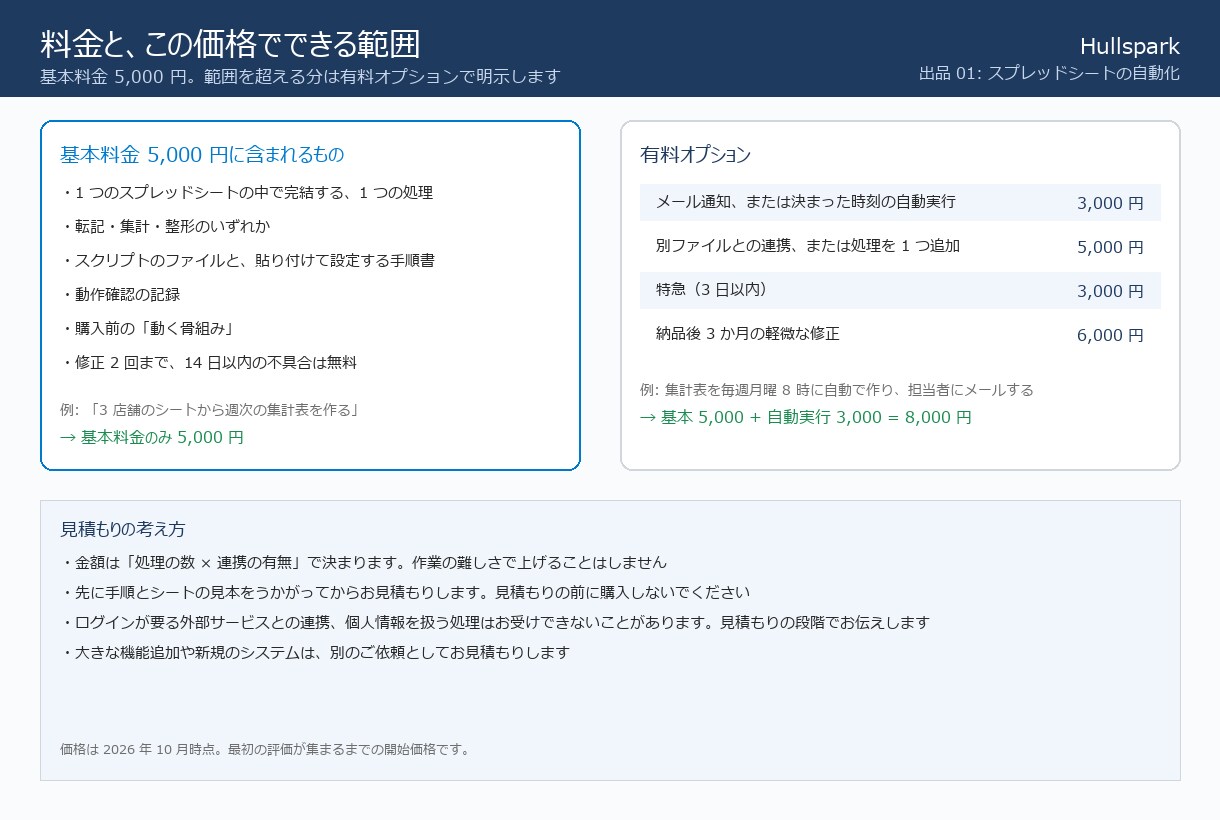Click the 3,000 円 price for 特急
The image size is (1220, 820).
1110,291
